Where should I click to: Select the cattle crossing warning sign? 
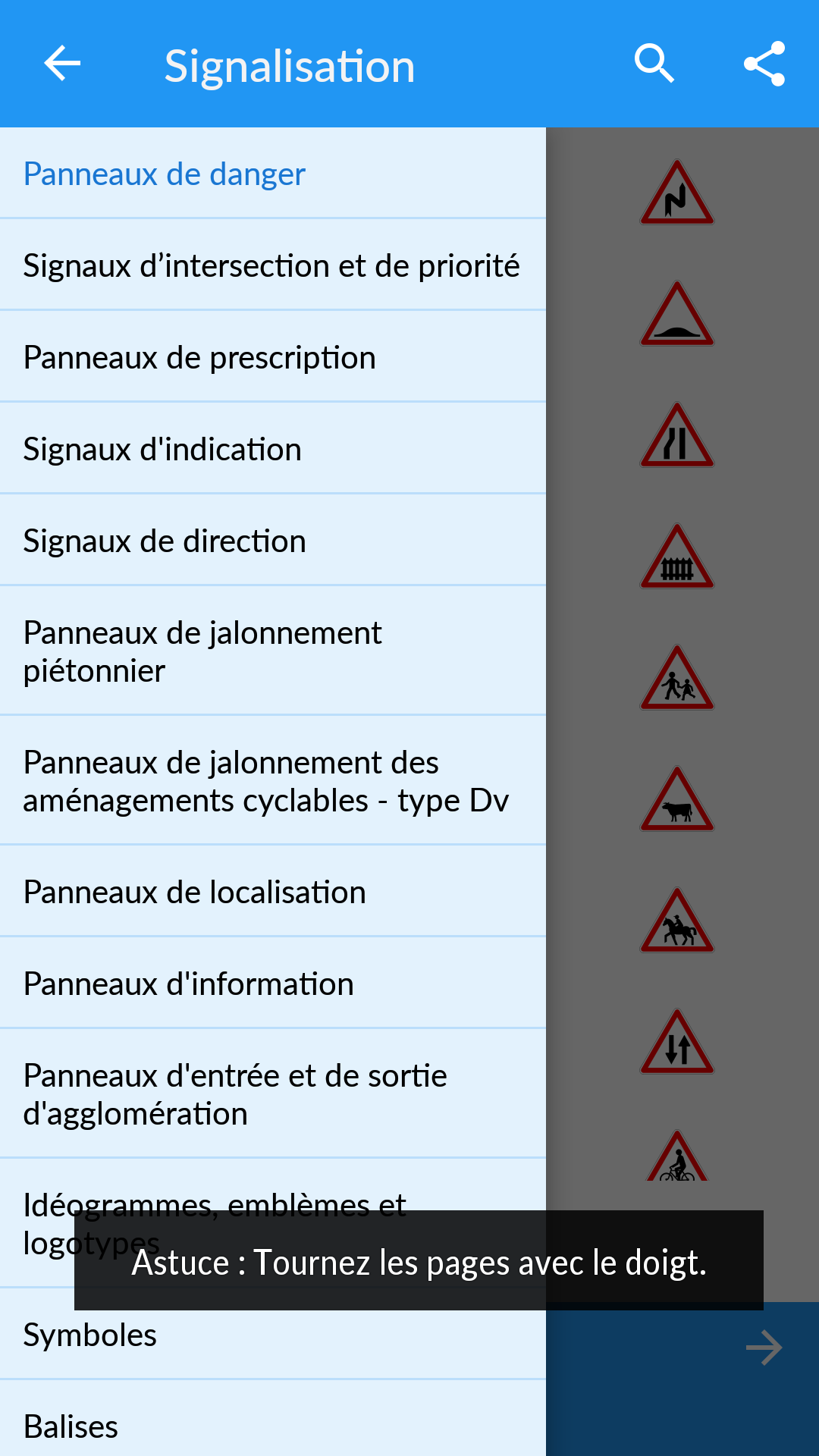pyautogui.click(x=677, y=799)
